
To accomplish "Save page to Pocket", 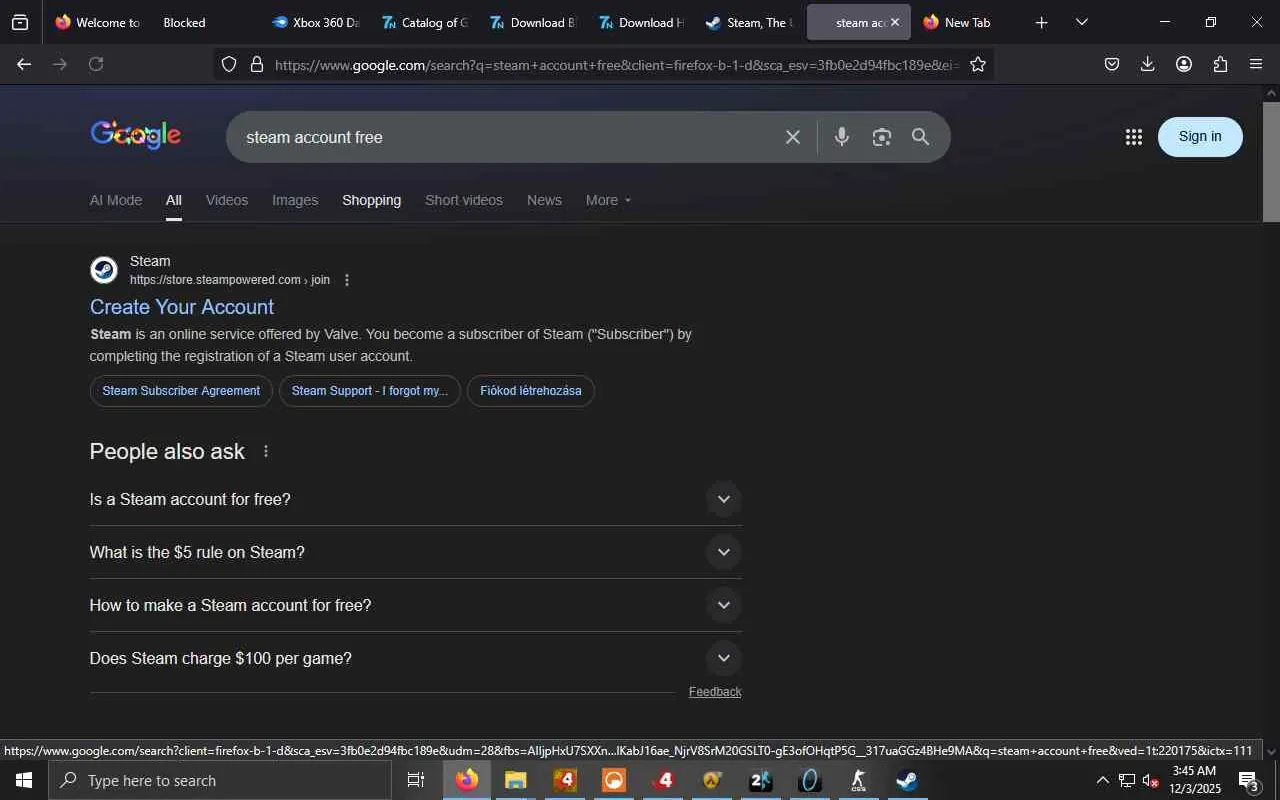I will (1112, 64).
